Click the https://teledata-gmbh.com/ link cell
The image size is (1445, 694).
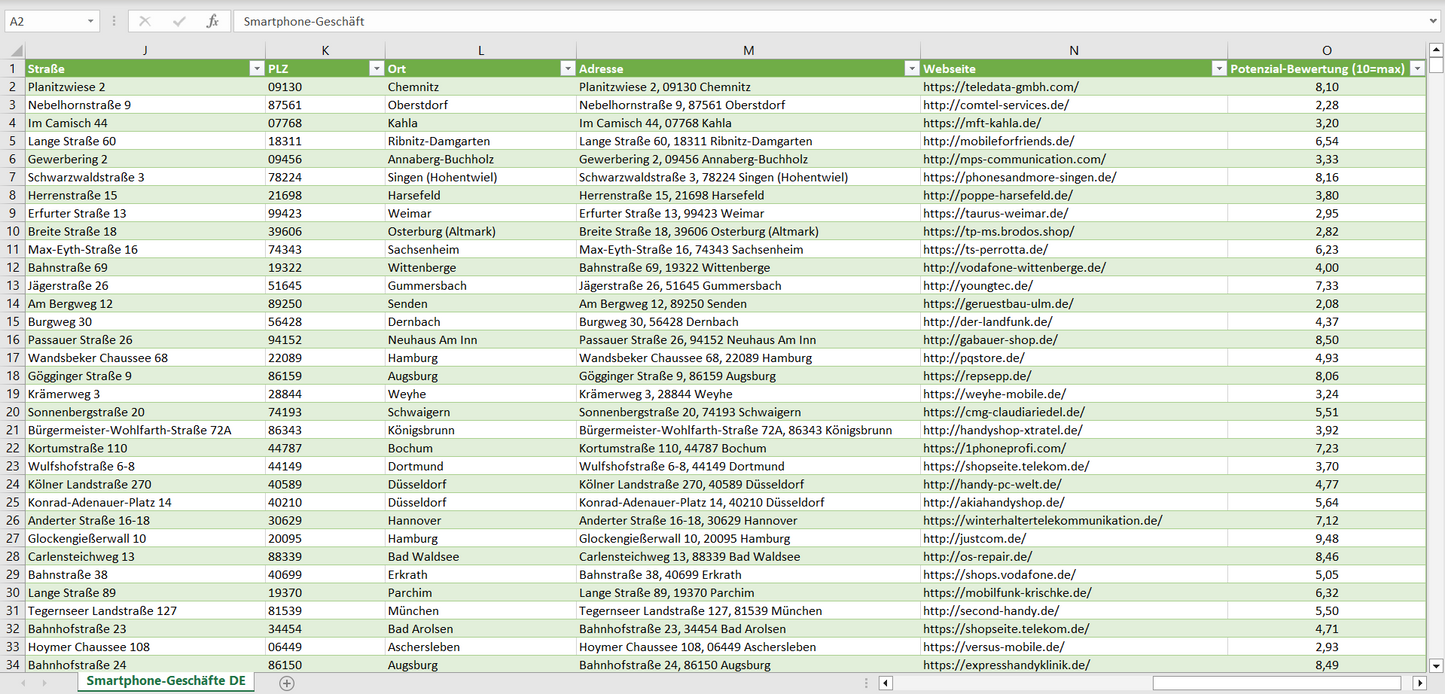(1001, 87)
